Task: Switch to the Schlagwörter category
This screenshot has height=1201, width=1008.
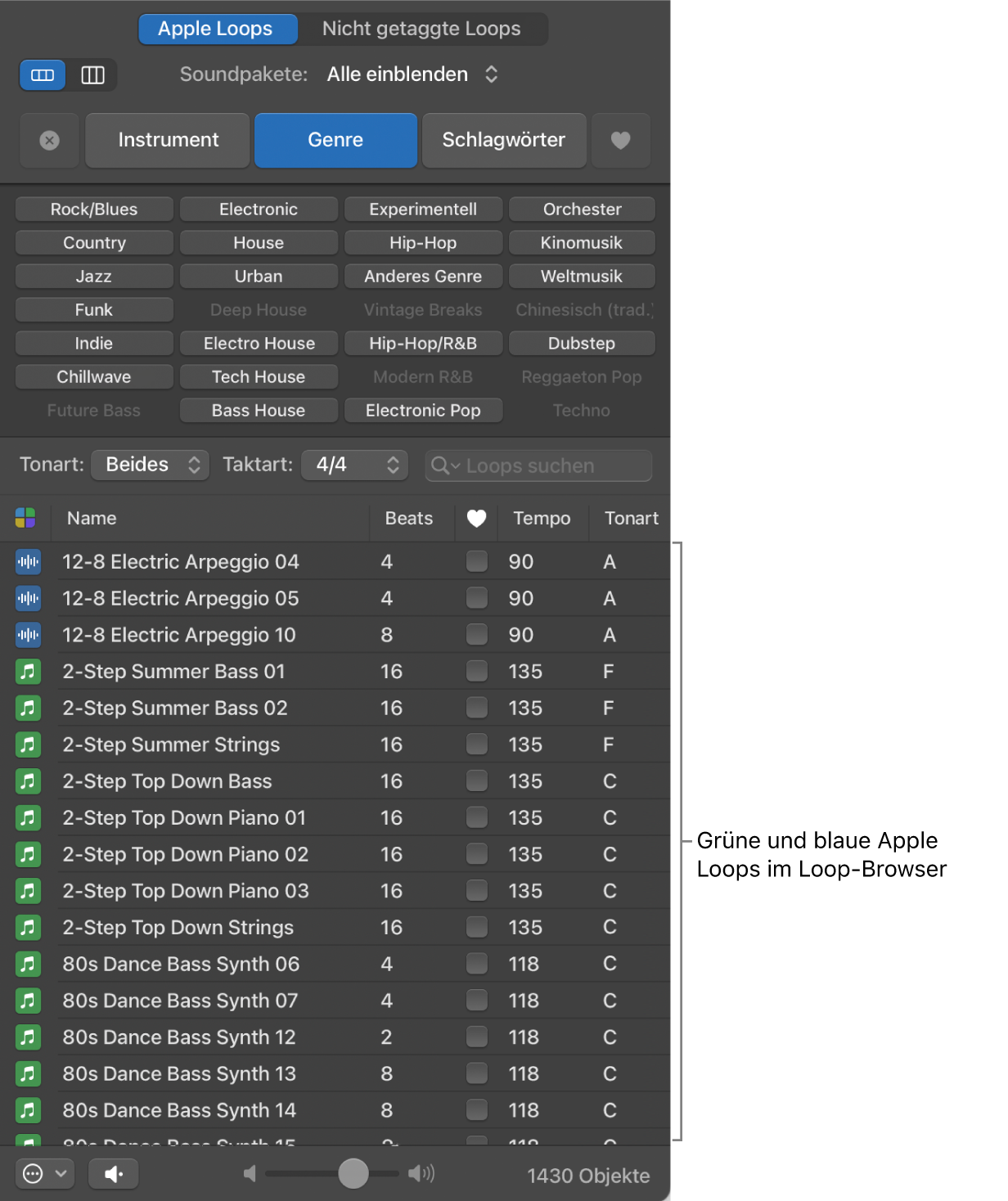Action: point(504,141)
